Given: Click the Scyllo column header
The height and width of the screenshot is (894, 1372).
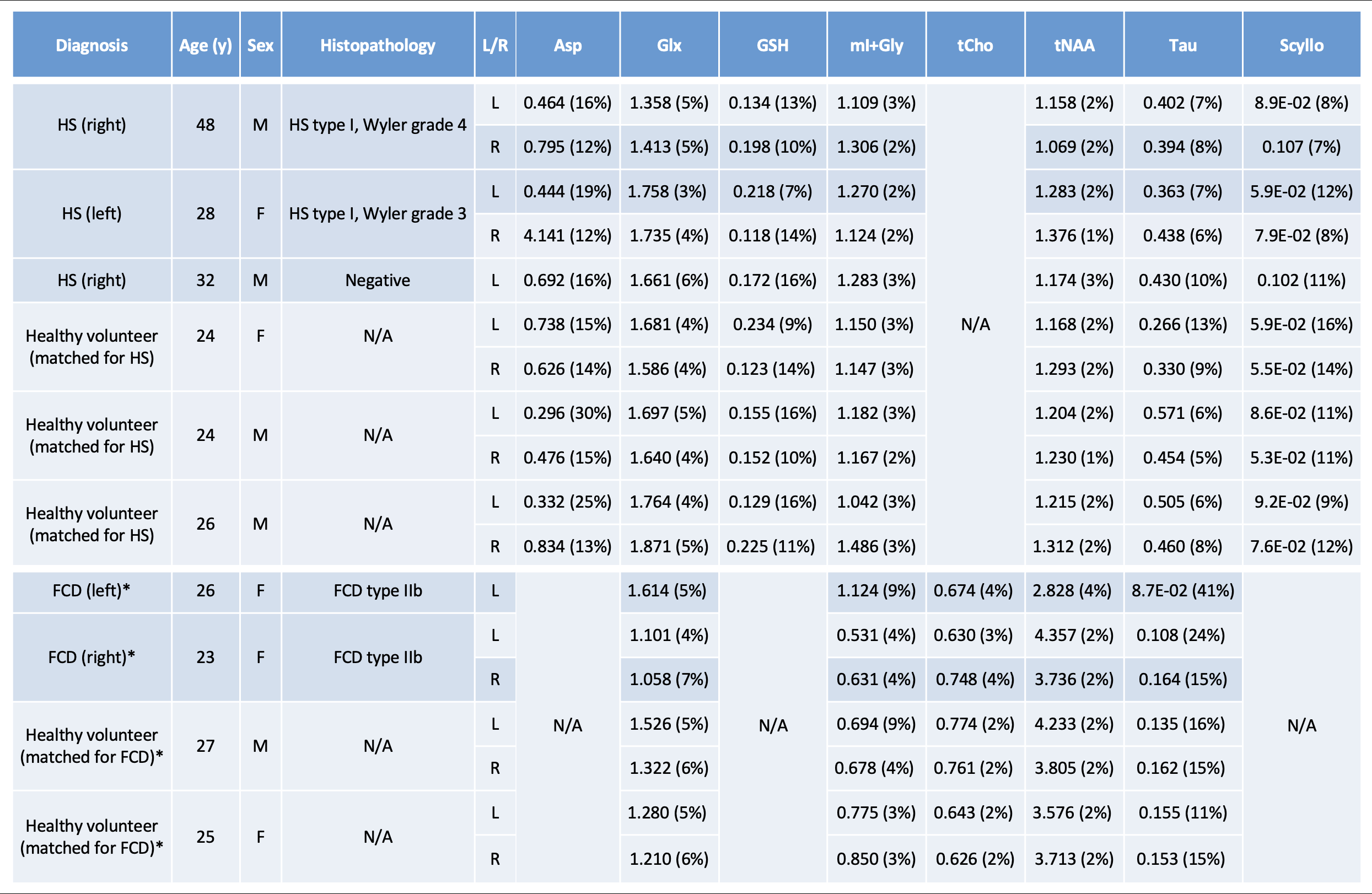Looking at the screenshot, I should 1301,45.
